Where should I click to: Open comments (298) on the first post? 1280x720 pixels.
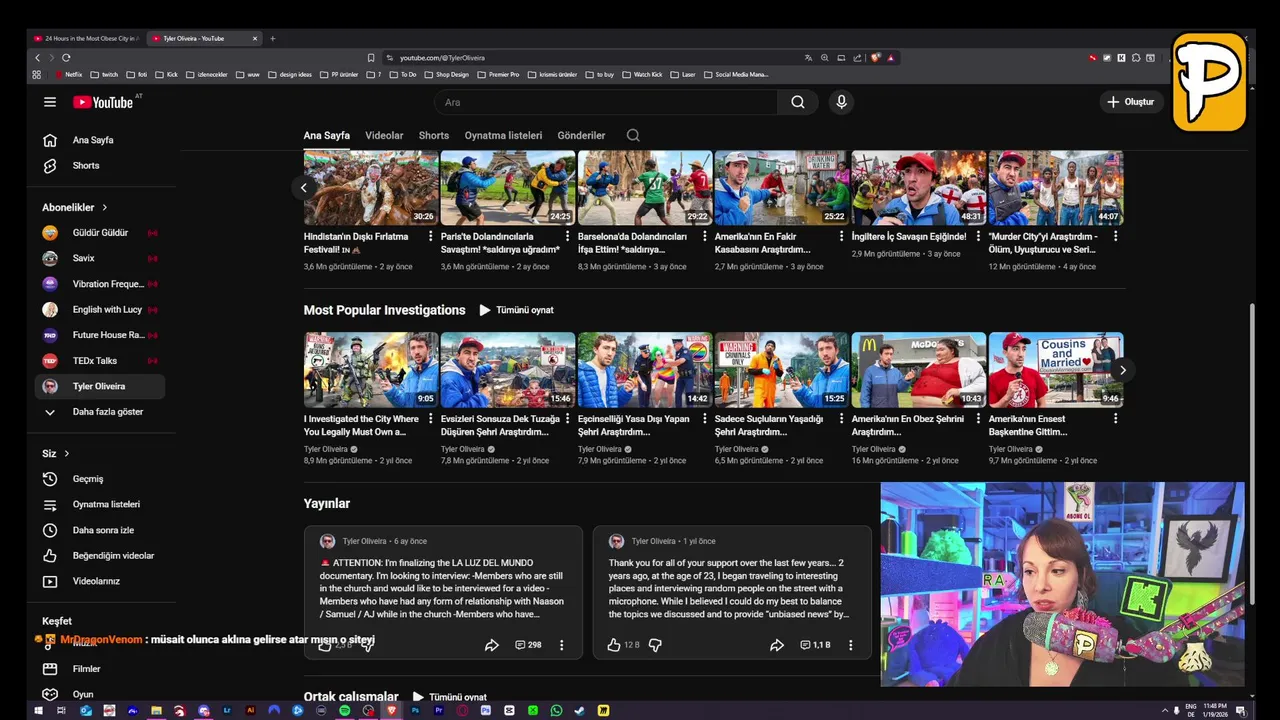click(528, 645)
